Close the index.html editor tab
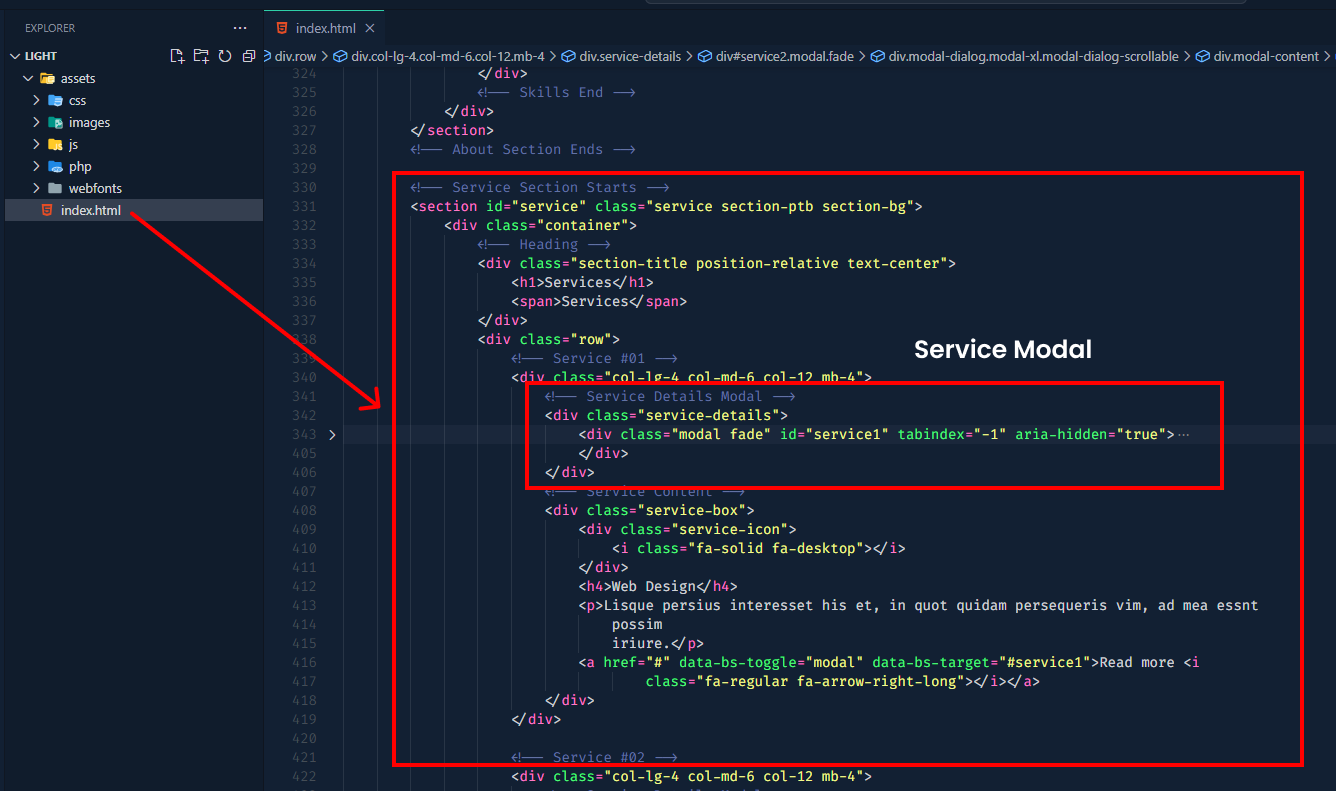 click(370, 28)
